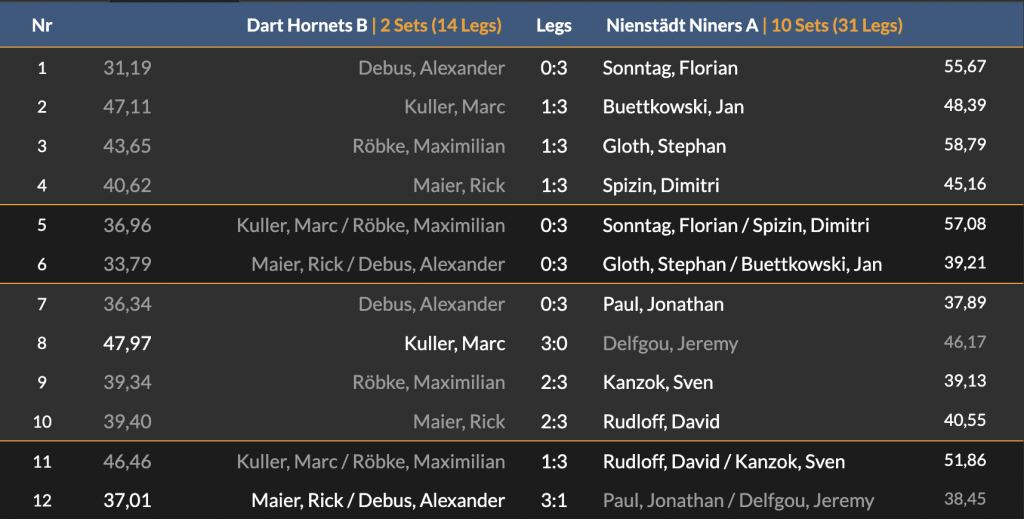Open the Nienstädt Niners A team header
The height and width of the screenshot is (519, 1024).
pos(682,26)
